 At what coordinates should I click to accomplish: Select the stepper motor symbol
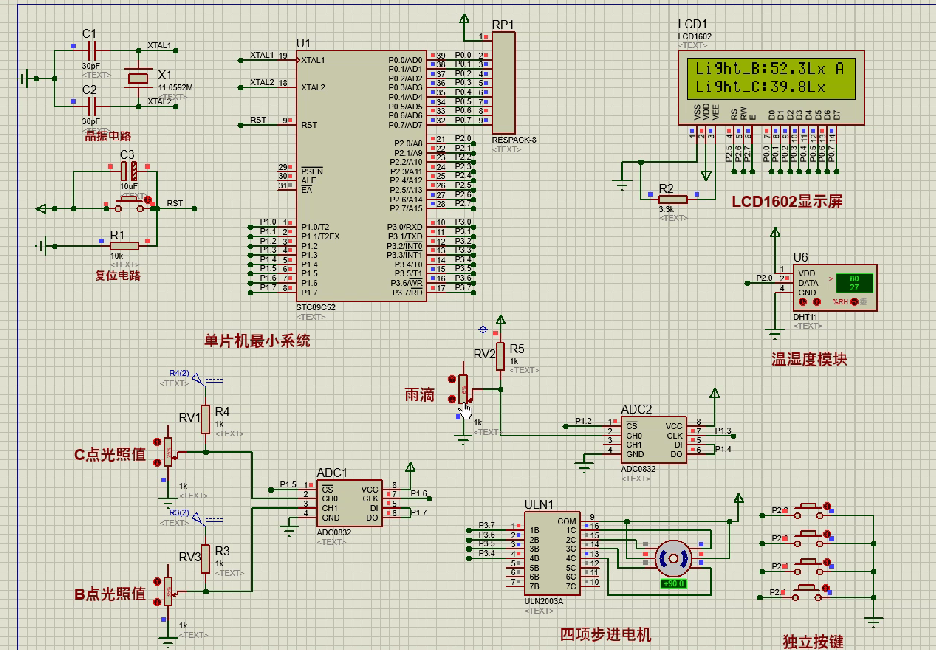672,556
